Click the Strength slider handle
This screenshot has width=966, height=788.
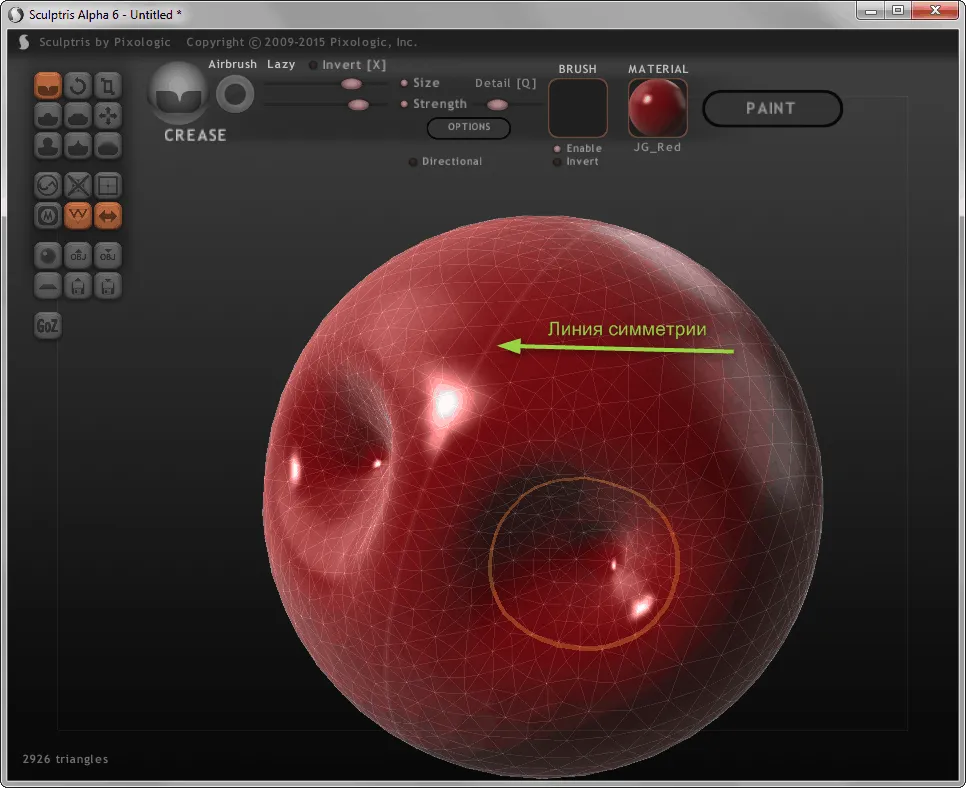point(359,105)
